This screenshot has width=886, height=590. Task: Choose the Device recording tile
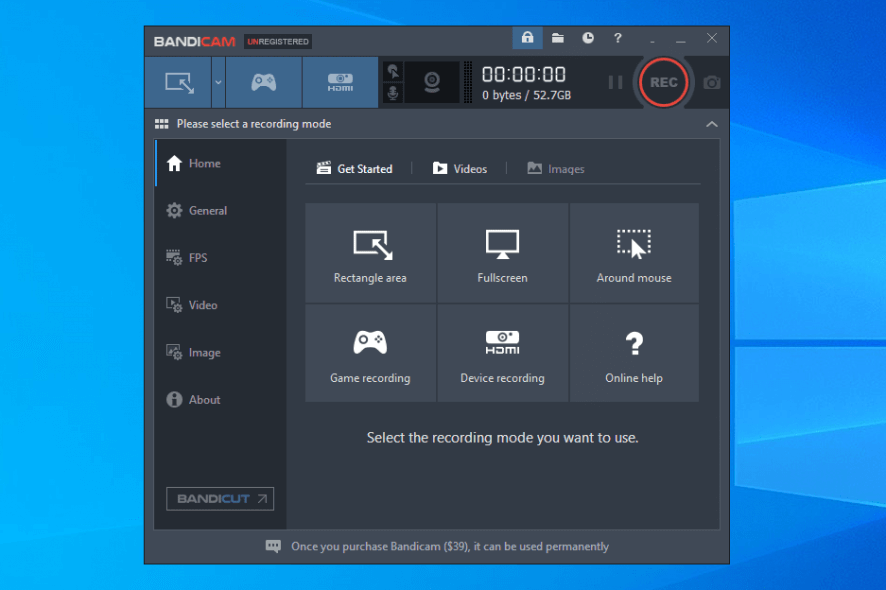(502, 353)
